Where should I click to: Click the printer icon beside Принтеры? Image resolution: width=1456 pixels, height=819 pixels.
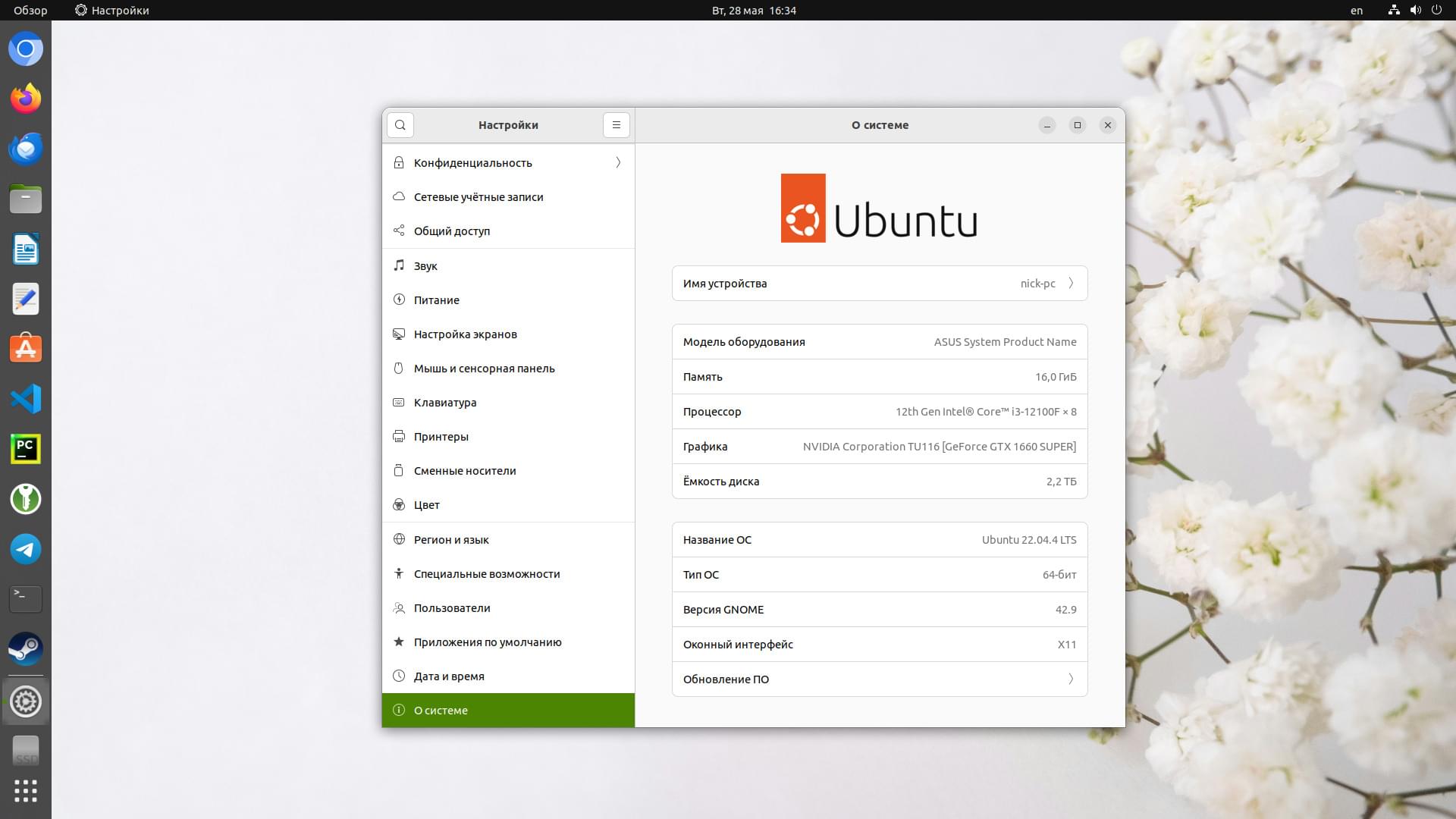point(399,436)
